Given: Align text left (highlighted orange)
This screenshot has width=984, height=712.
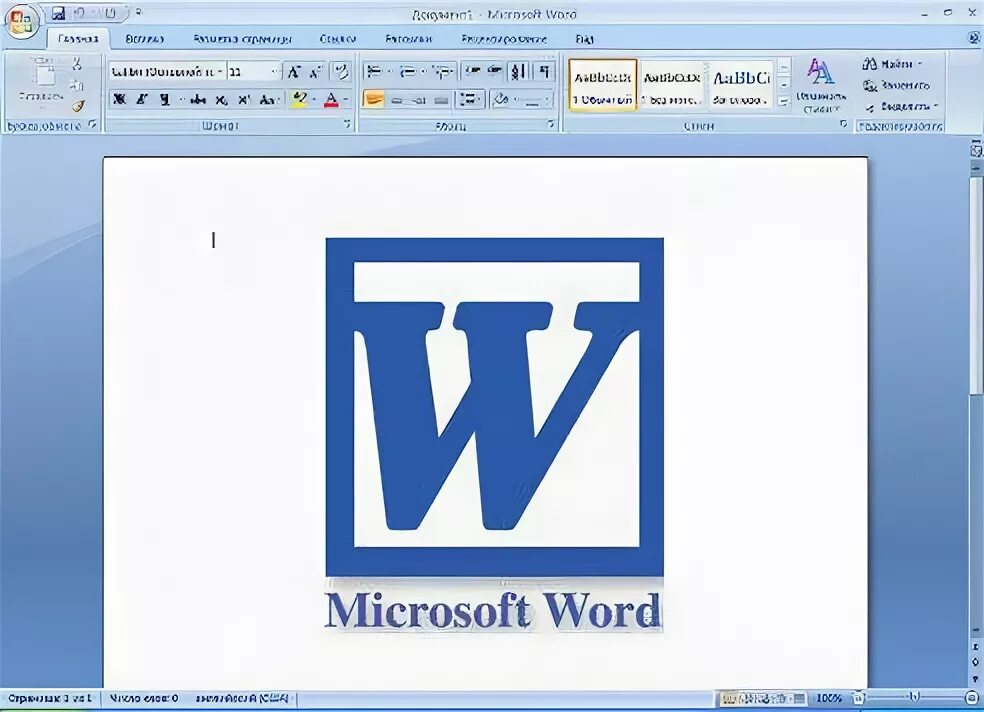Looking at the screenshot, I should click(373, 99).
